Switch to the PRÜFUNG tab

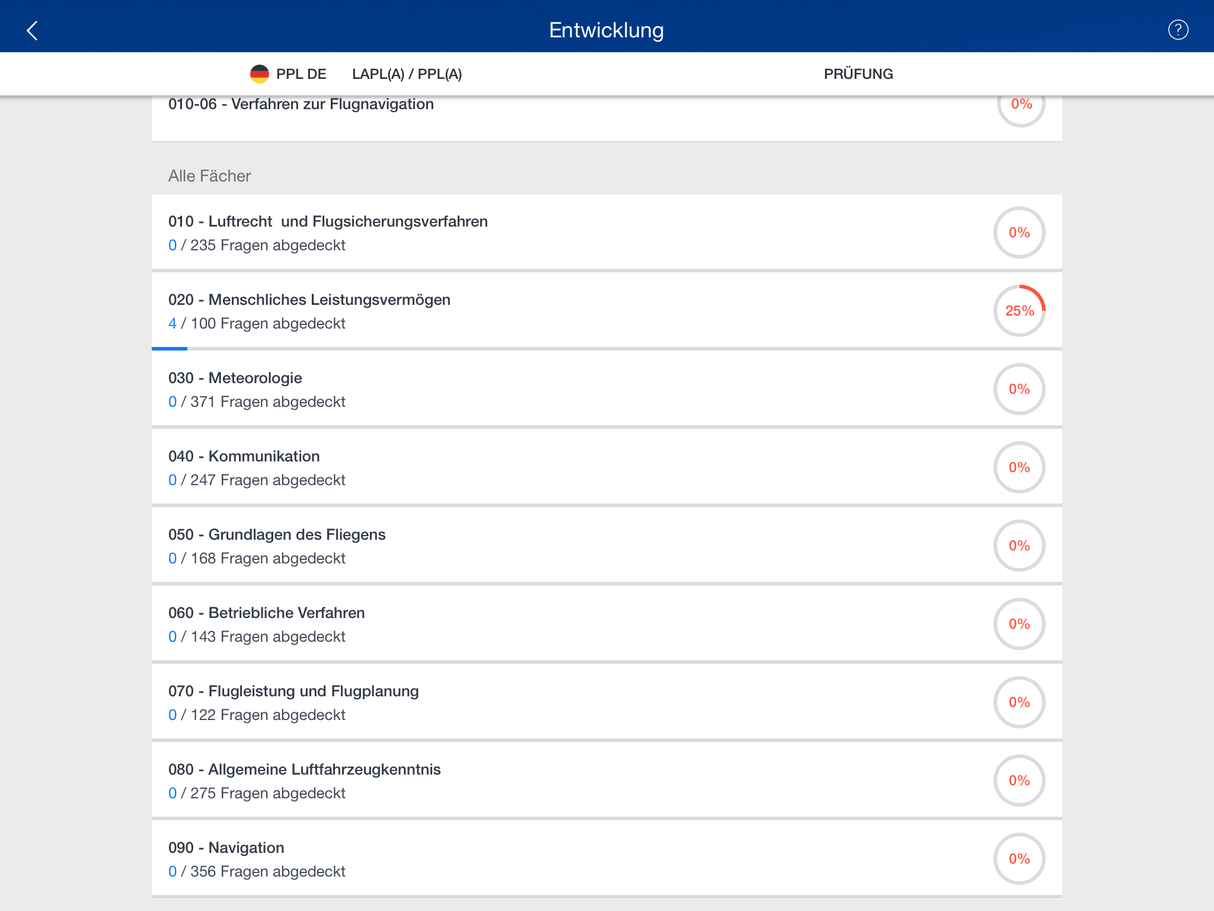858,74
